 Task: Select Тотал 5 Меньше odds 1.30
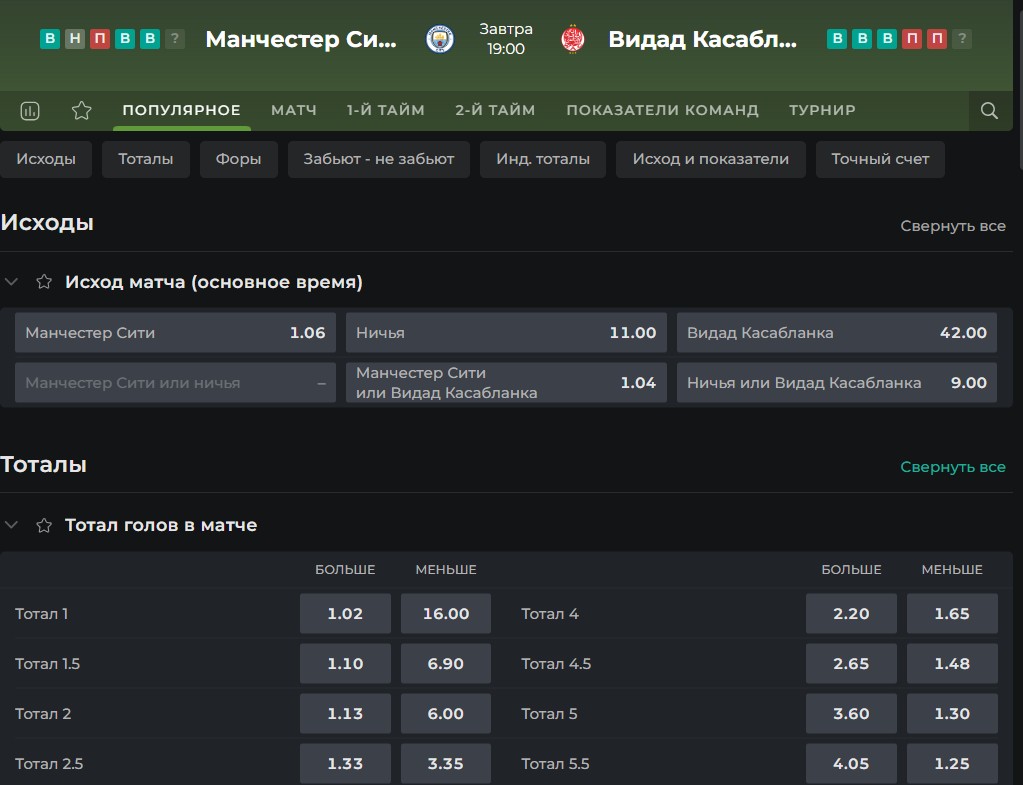952,713
